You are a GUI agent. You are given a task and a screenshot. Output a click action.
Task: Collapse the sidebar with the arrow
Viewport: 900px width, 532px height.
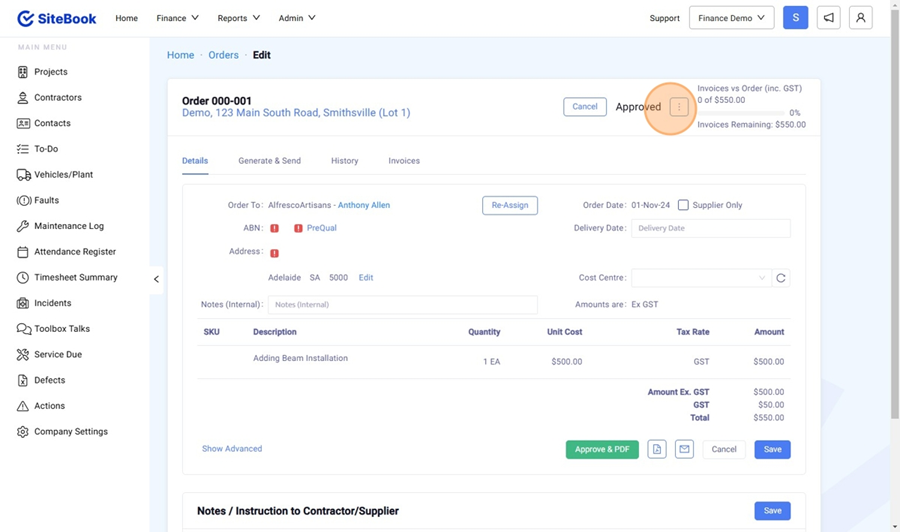[156, 279]
